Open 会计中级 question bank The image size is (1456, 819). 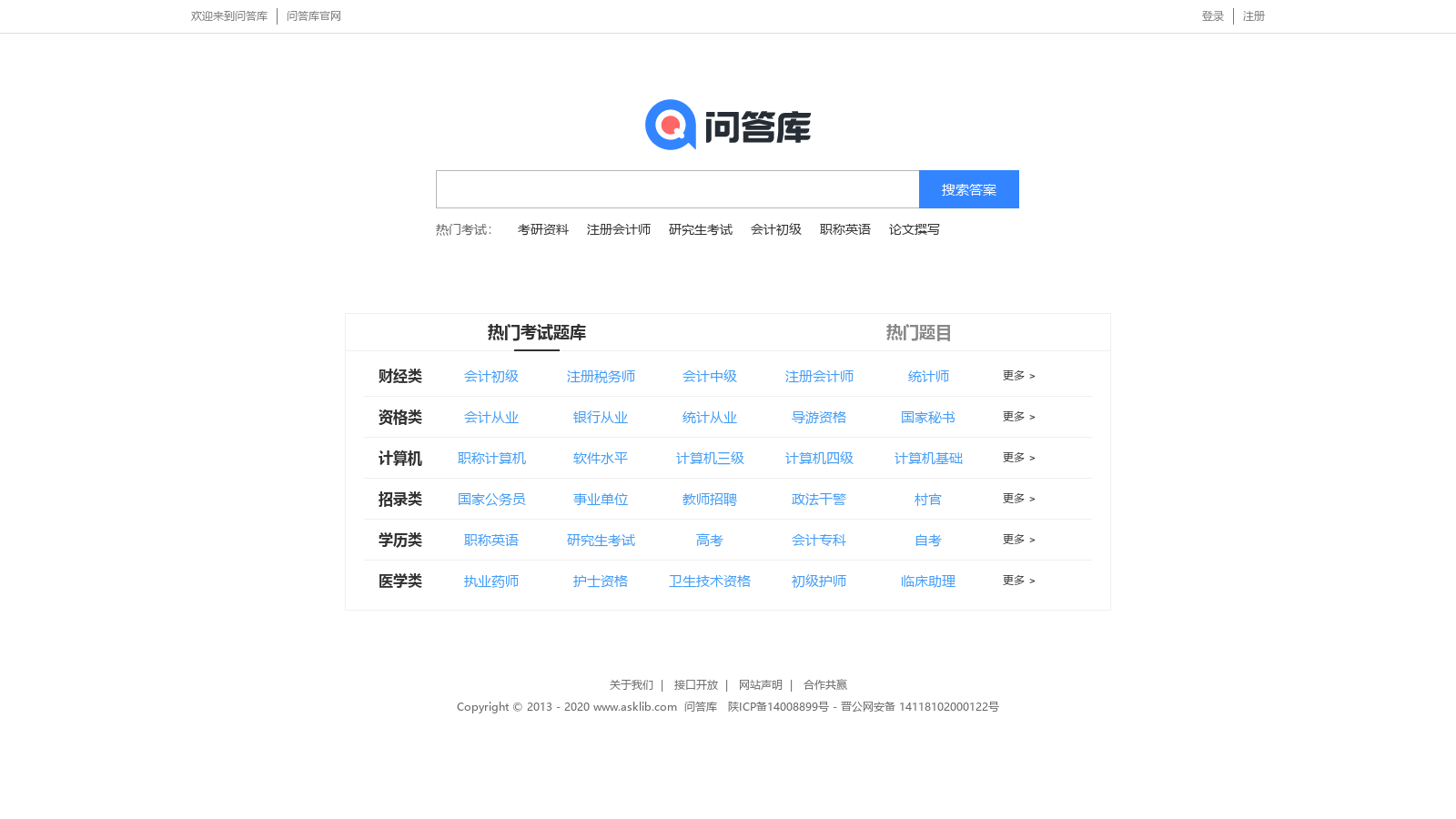710,377
